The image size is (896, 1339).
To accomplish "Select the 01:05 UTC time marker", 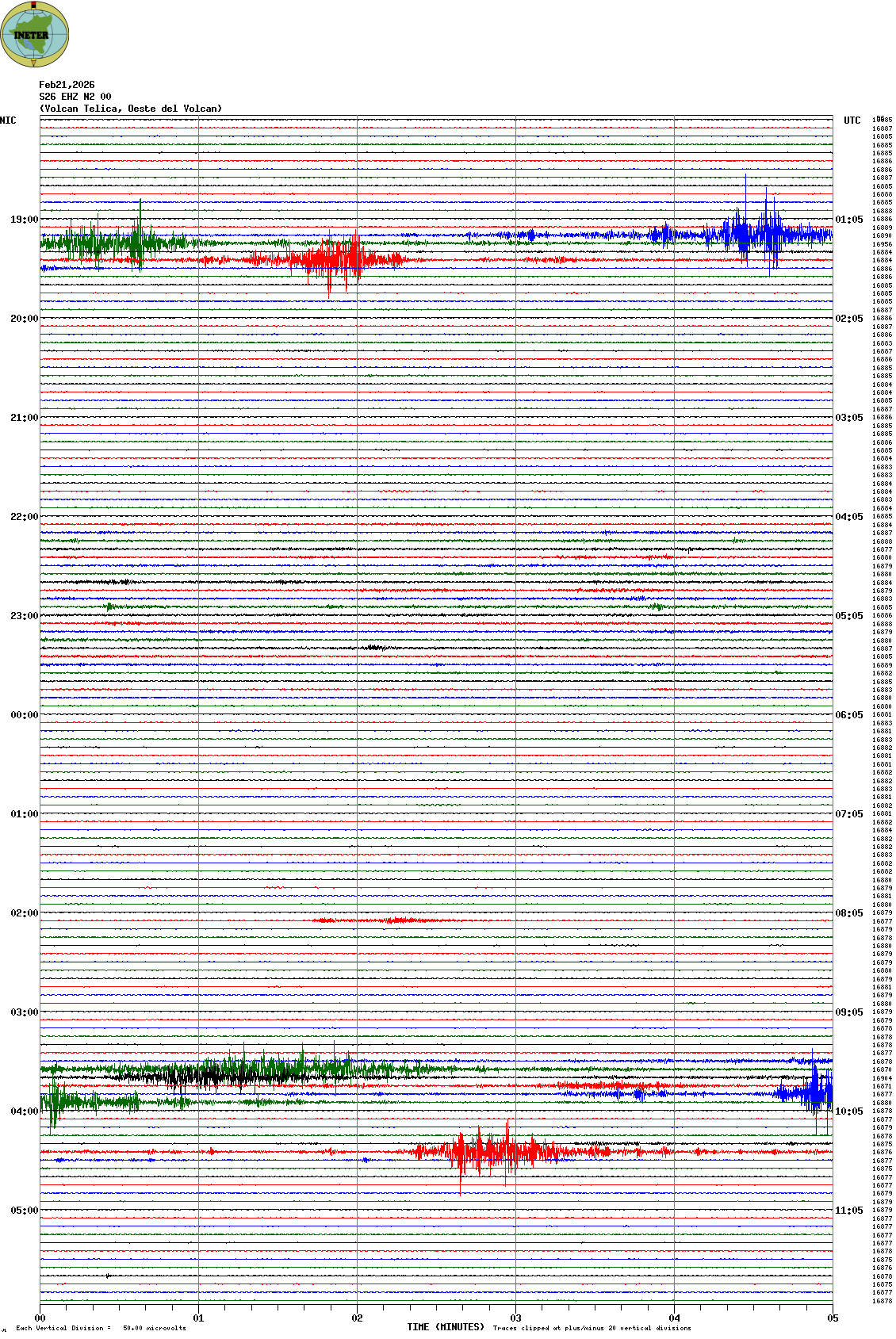I will 848,220.
